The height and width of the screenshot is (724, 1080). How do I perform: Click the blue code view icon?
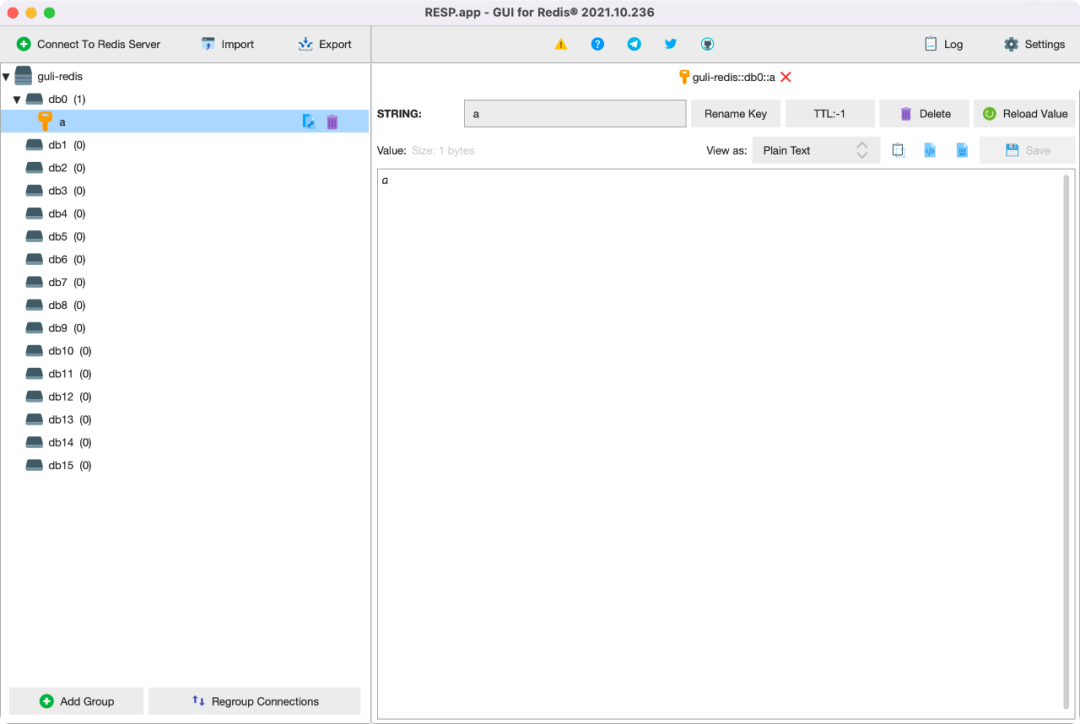pyautogui.click(x=930, y=150)
